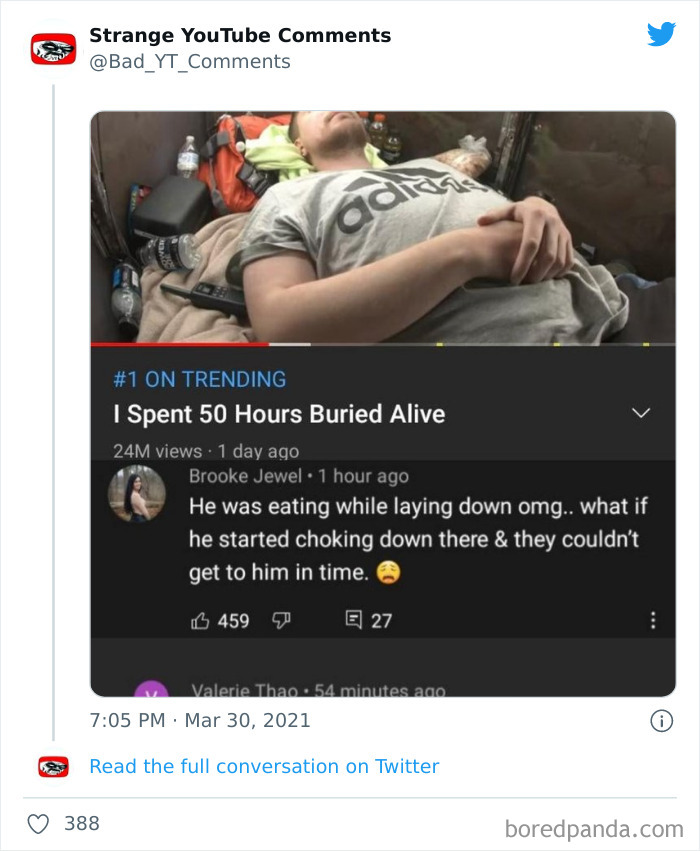
Task: Expand the video description chevron
Action: point(641,413)
